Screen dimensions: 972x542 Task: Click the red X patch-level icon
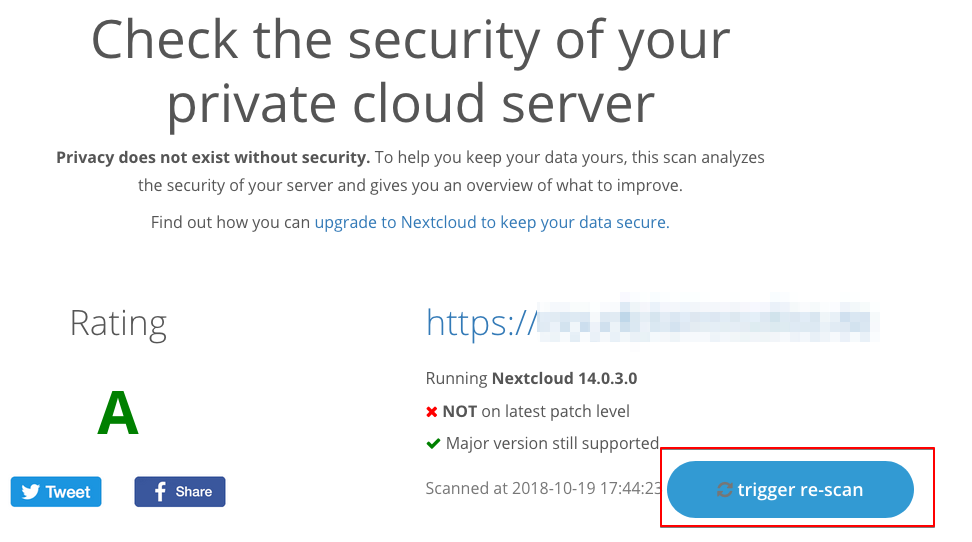point(432,412)
